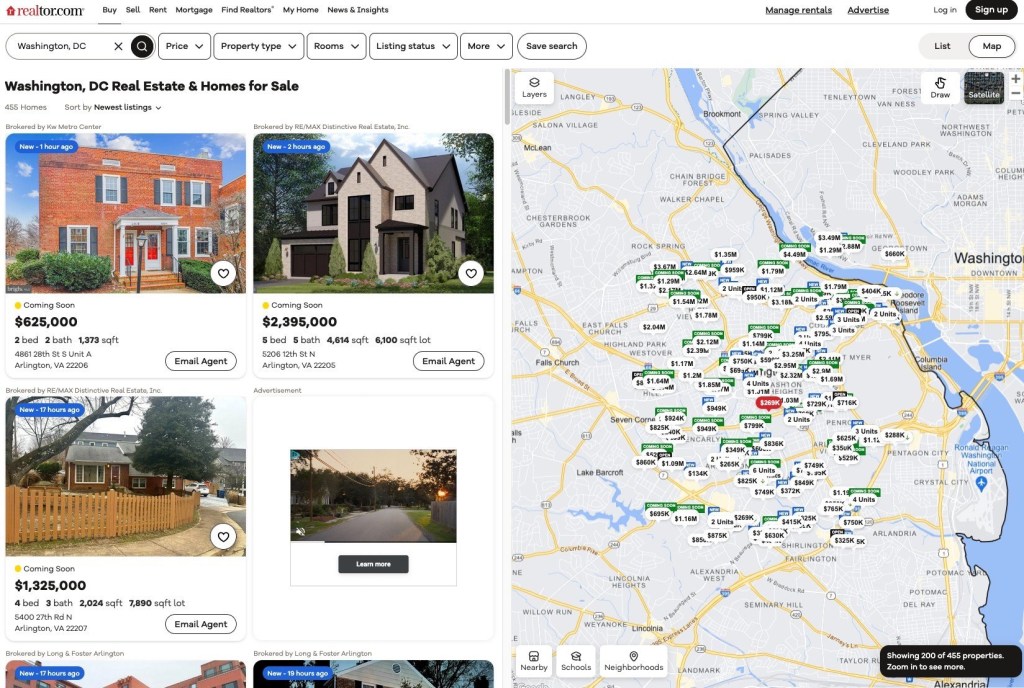The height and width of the screenshot is (688, 1024).
Task: Select the Map view toggle
Action: pos(991,46)
